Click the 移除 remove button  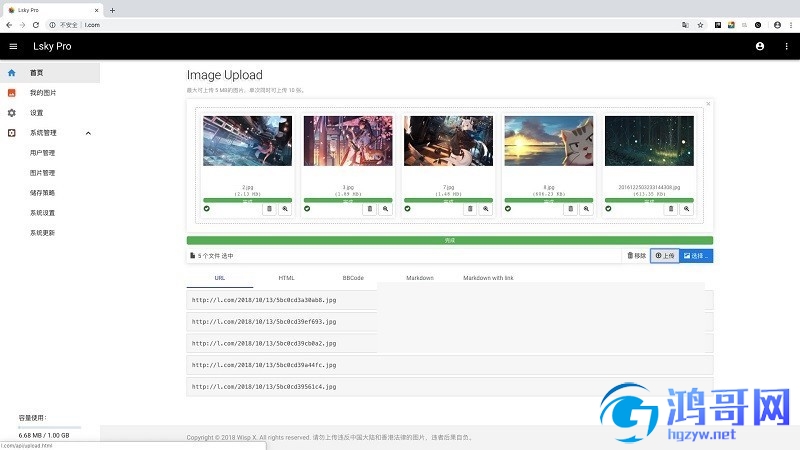click(636, 256)
